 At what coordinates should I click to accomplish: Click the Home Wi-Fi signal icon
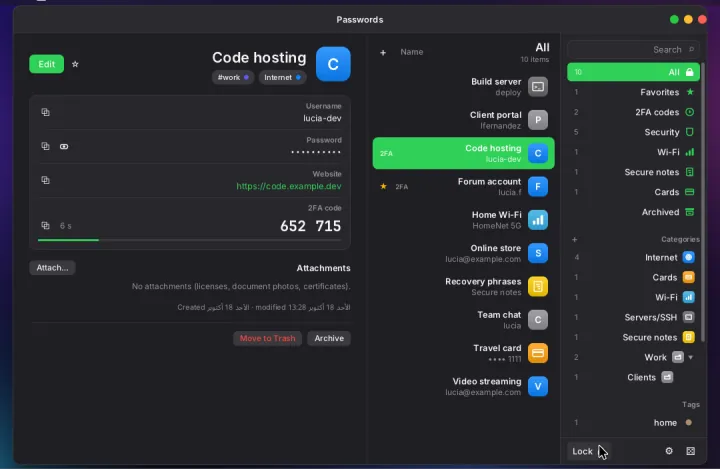[538, 220]
